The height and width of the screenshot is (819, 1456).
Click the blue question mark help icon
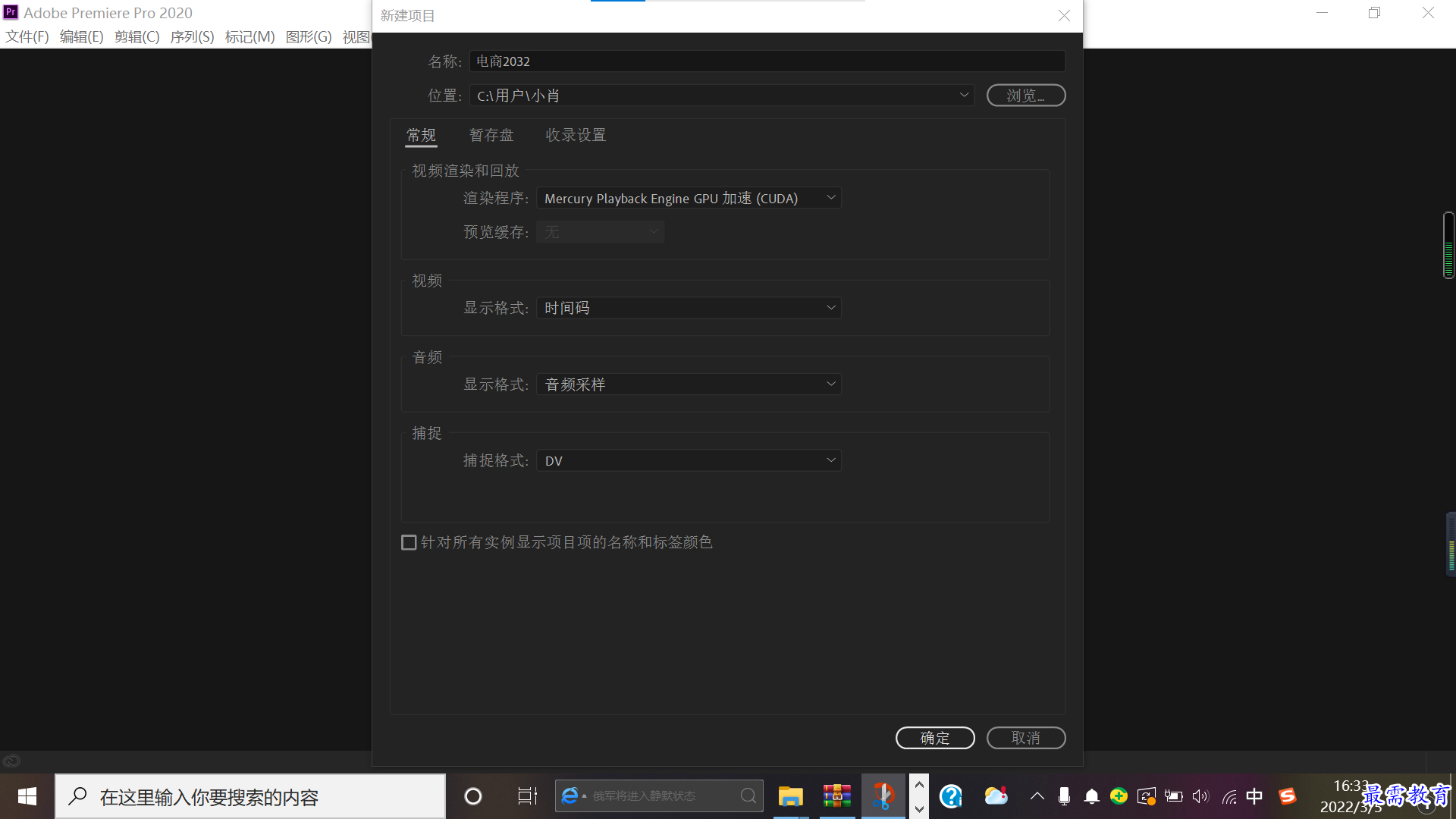point(950,796)
